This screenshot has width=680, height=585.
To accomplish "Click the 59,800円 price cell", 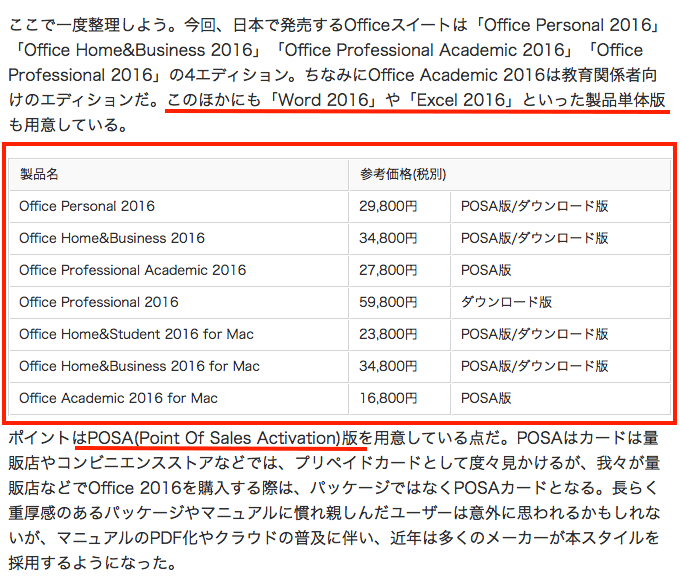I will (400, 302).
